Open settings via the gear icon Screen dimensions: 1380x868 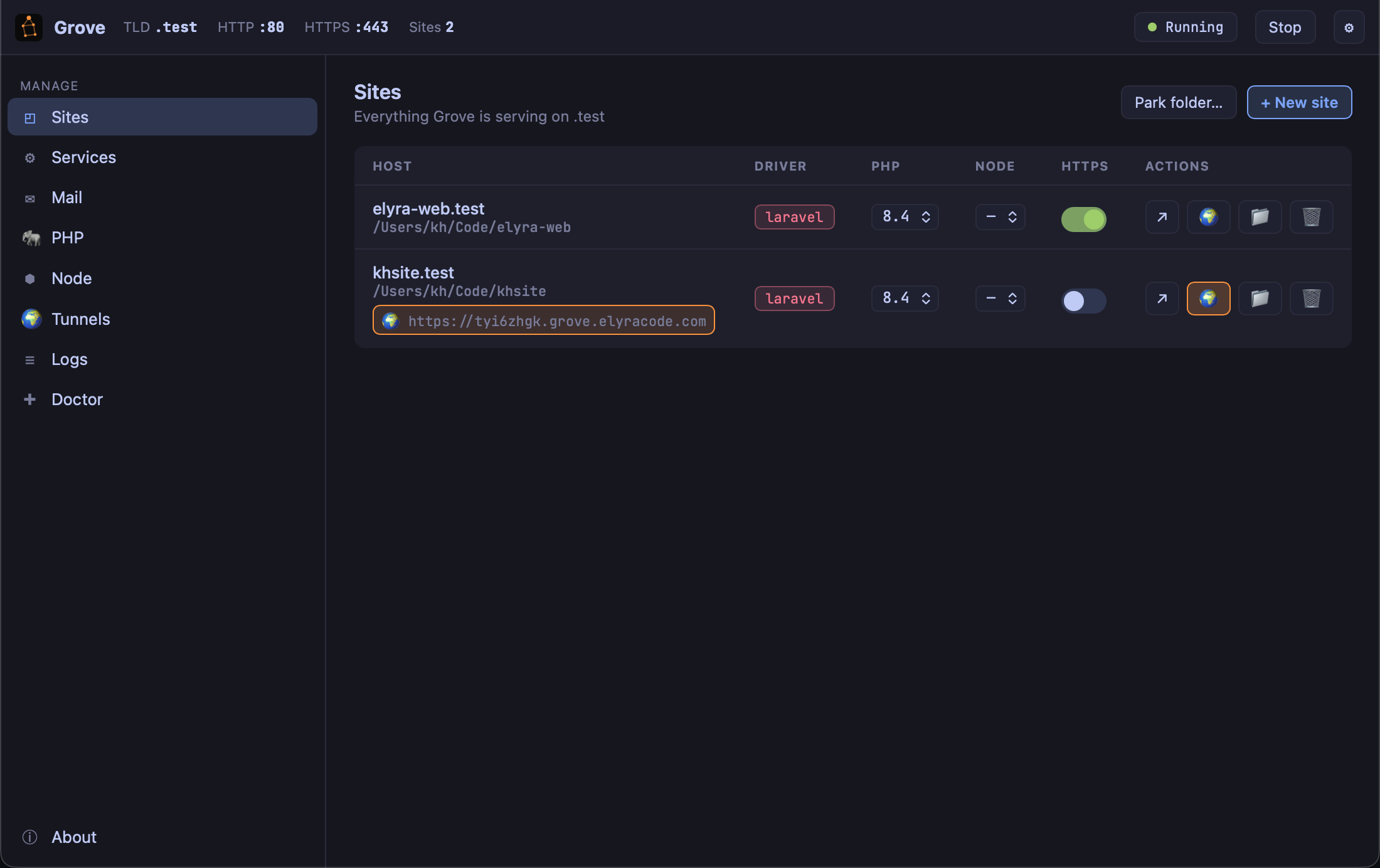pyautogui.click(x=1349, y=27)
